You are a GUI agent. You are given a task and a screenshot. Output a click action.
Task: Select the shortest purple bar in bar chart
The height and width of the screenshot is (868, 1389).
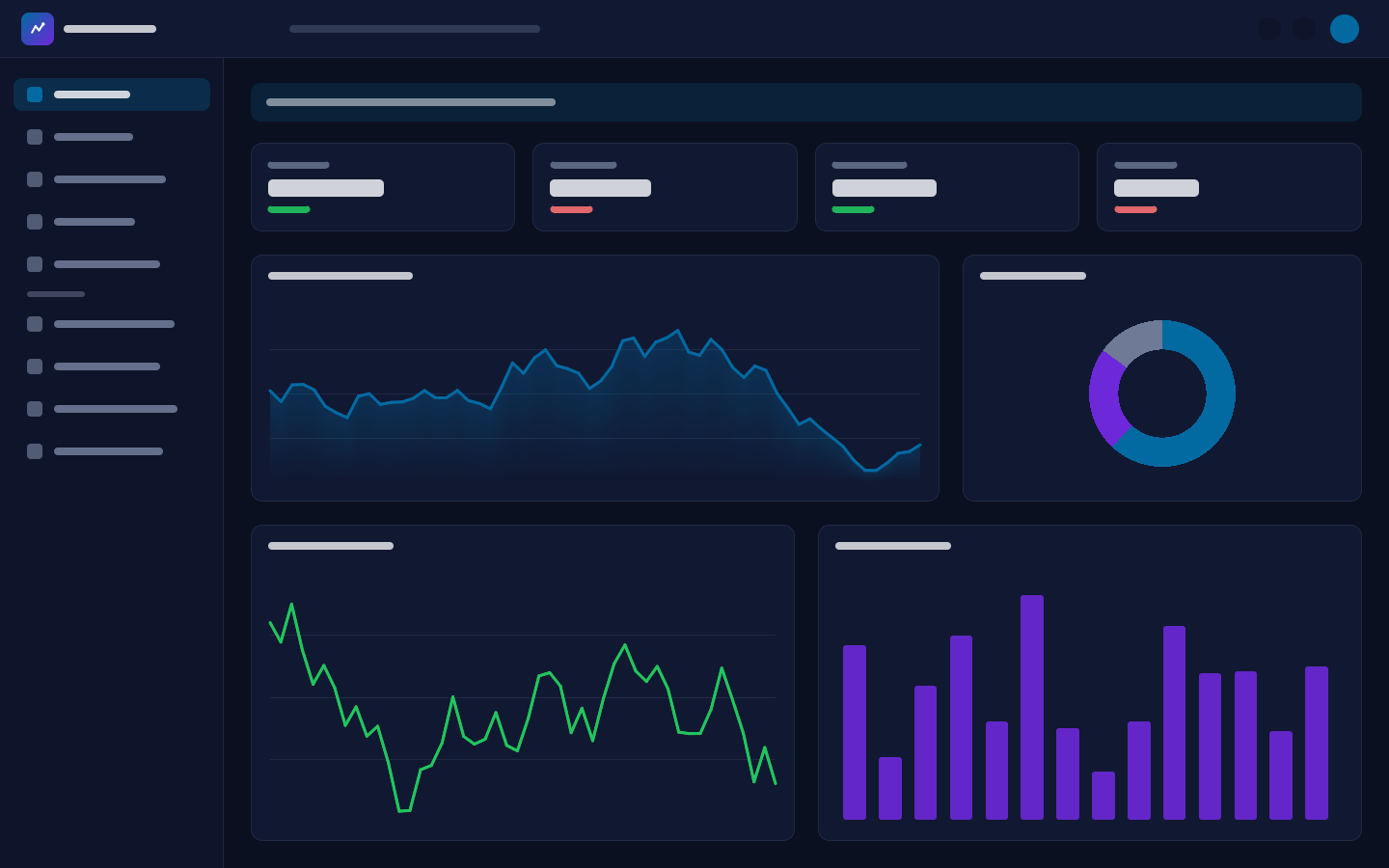point(1103,796)
